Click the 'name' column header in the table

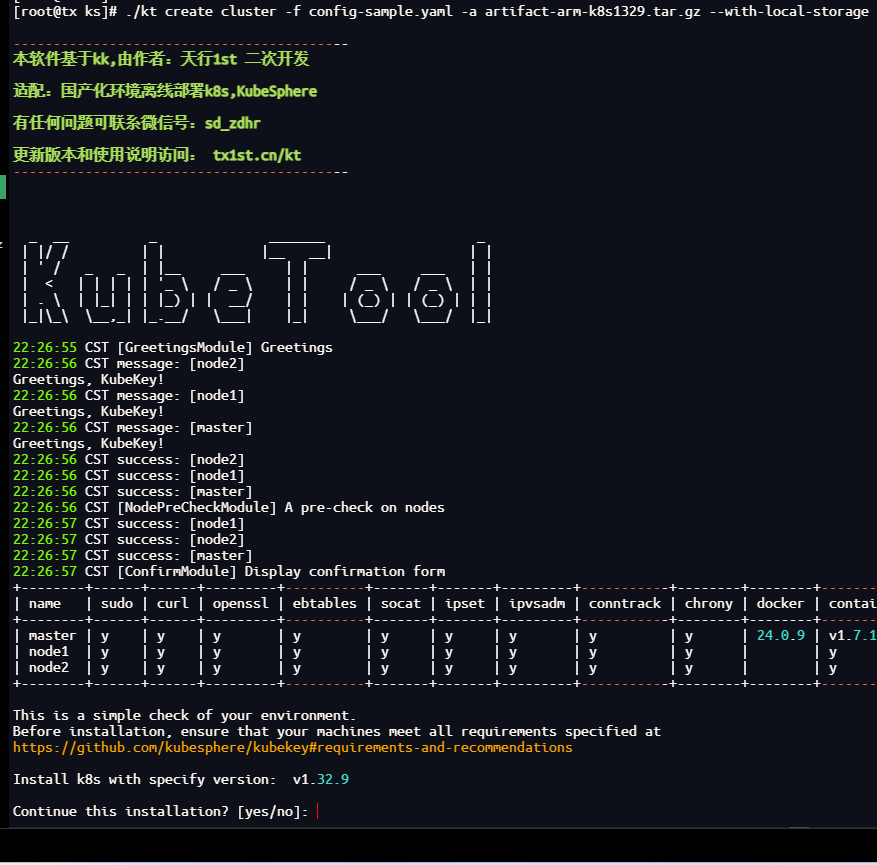(x=45, y=603)
